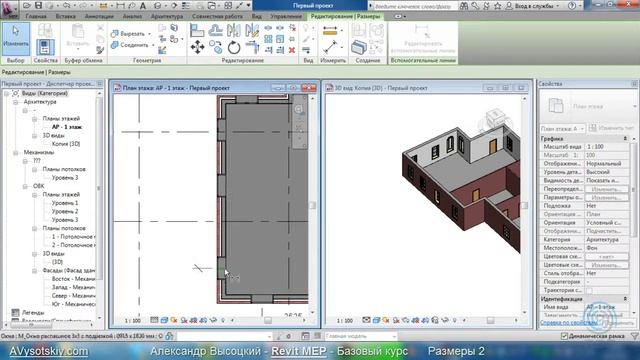Click Изменить button for Параметры о... row

point(607,198)
